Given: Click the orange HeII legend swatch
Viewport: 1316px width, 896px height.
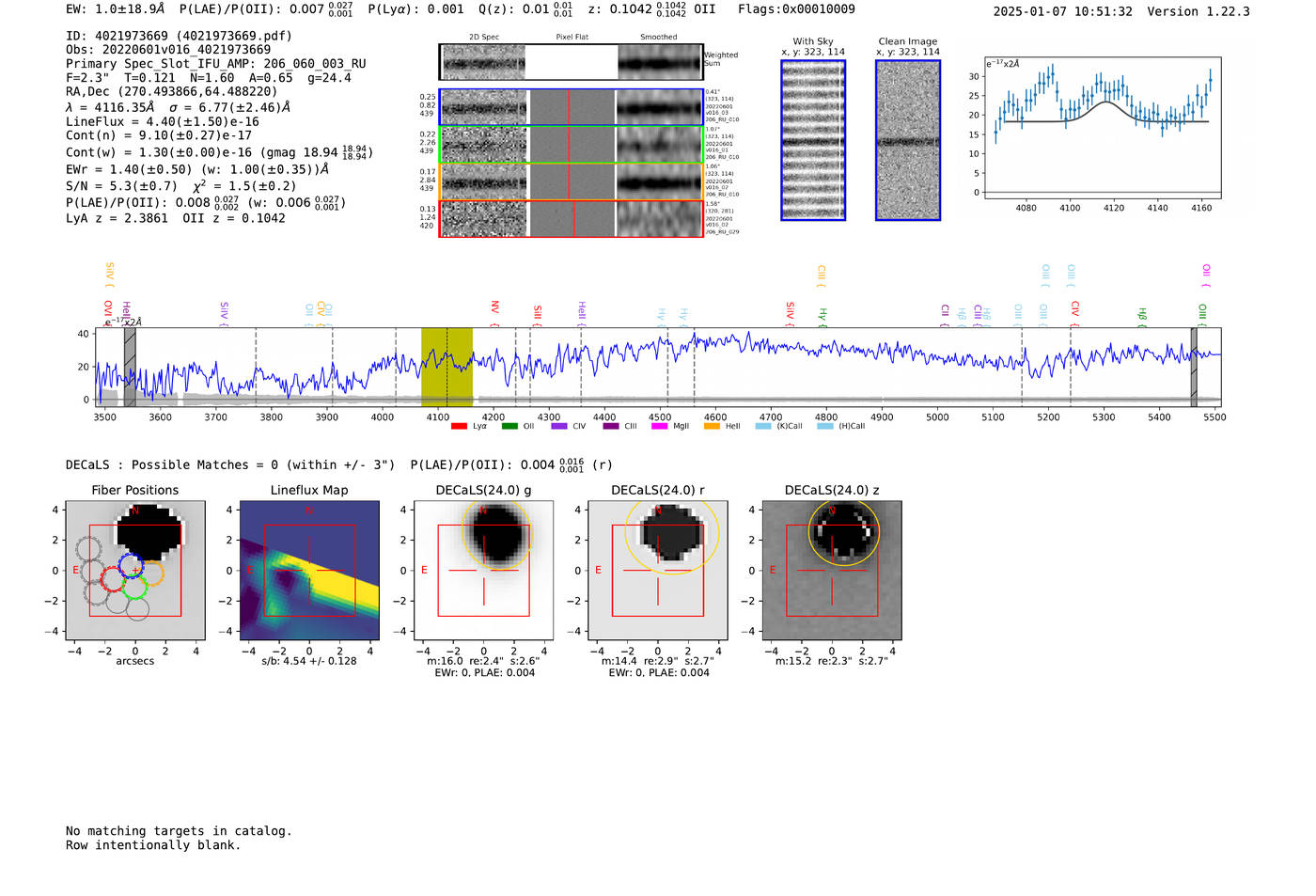Looking at the screenshot, I should pos(712,426).
